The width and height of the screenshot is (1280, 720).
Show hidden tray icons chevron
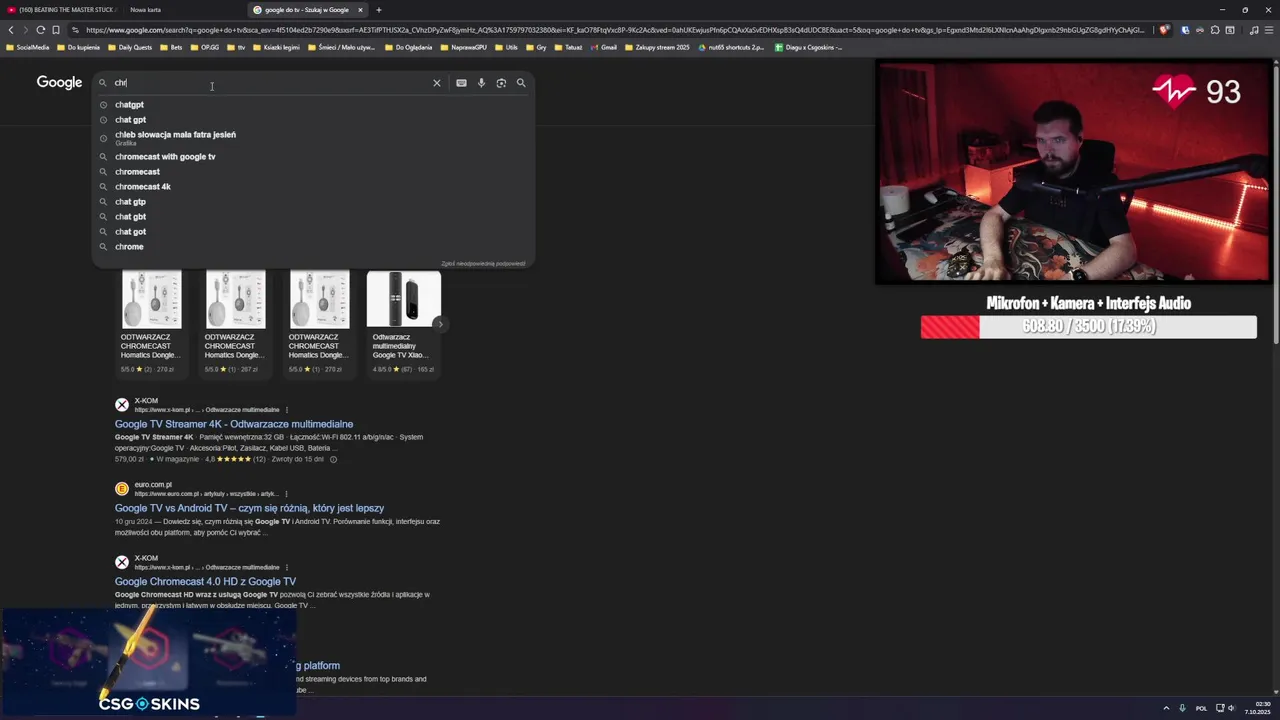tap(1167, 708)
